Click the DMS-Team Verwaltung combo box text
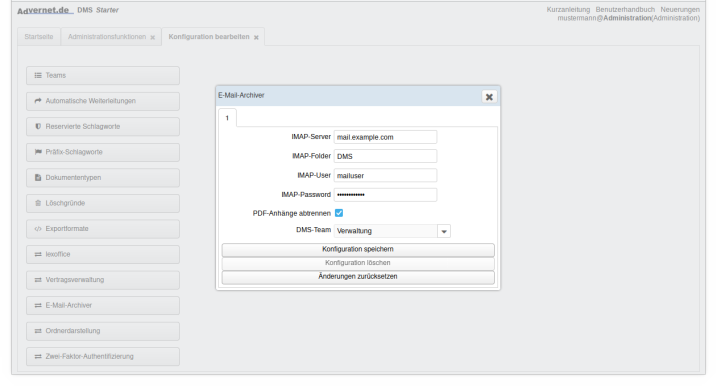The height and width of the screenshot is (387, 718). coord(386,231)
